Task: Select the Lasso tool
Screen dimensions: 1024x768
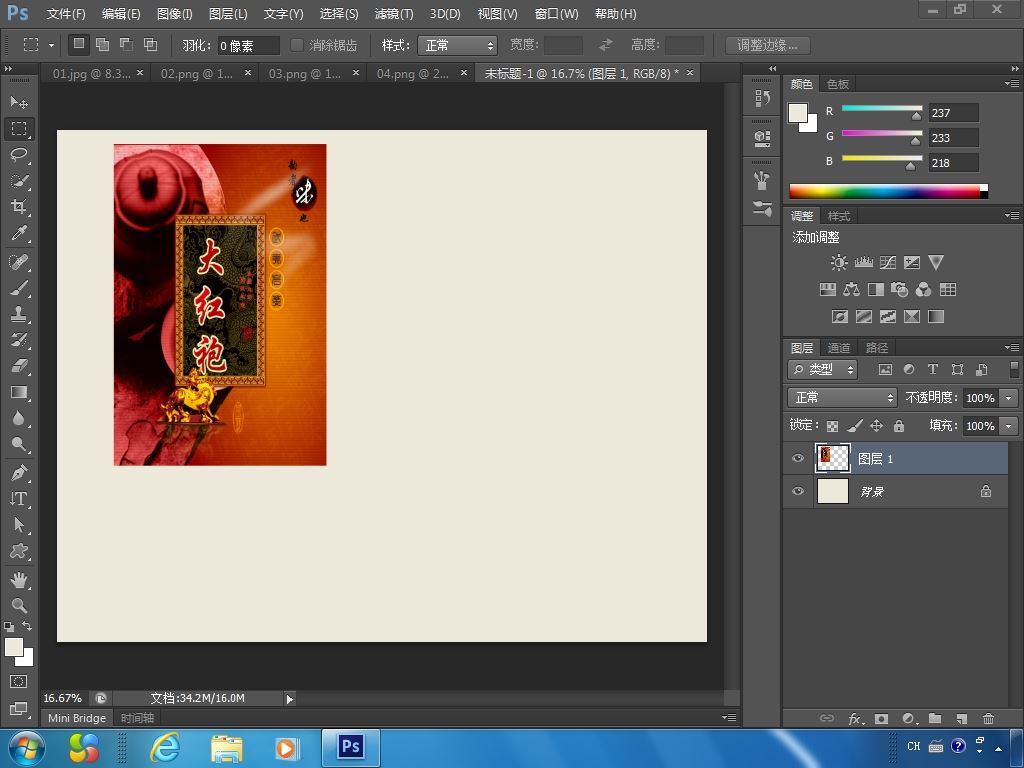Action: 19,155
